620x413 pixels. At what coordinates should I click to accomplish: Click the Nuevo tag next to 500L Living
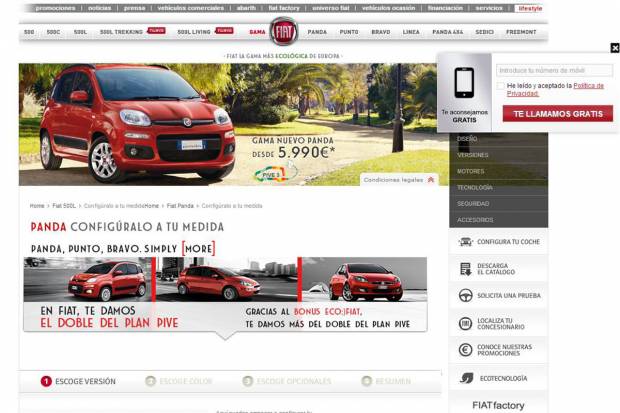point(224,30)
